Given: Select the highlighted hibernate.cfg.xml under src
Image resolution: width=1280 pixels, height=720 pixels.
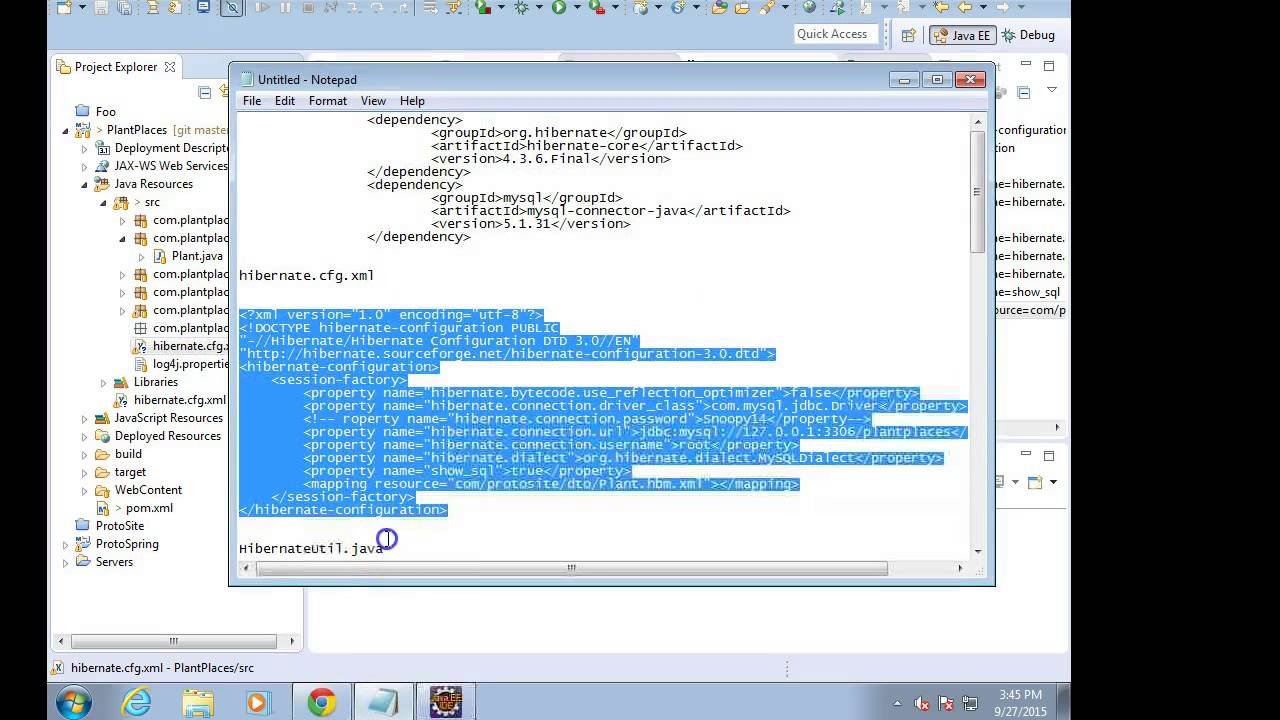Looking at the screenshot, I should point(190,346).
